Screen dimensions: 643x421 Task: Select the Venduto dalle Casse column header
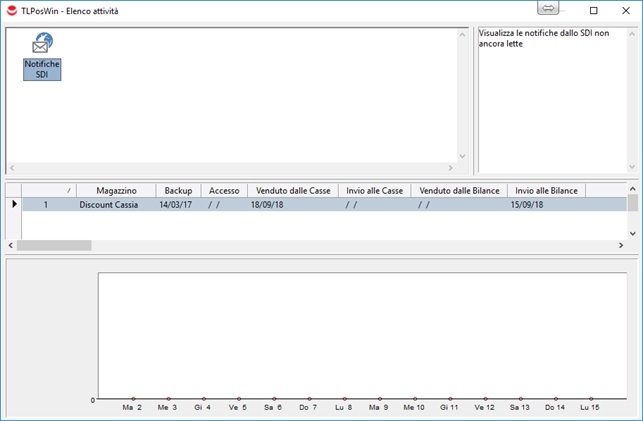pos(293,190)
